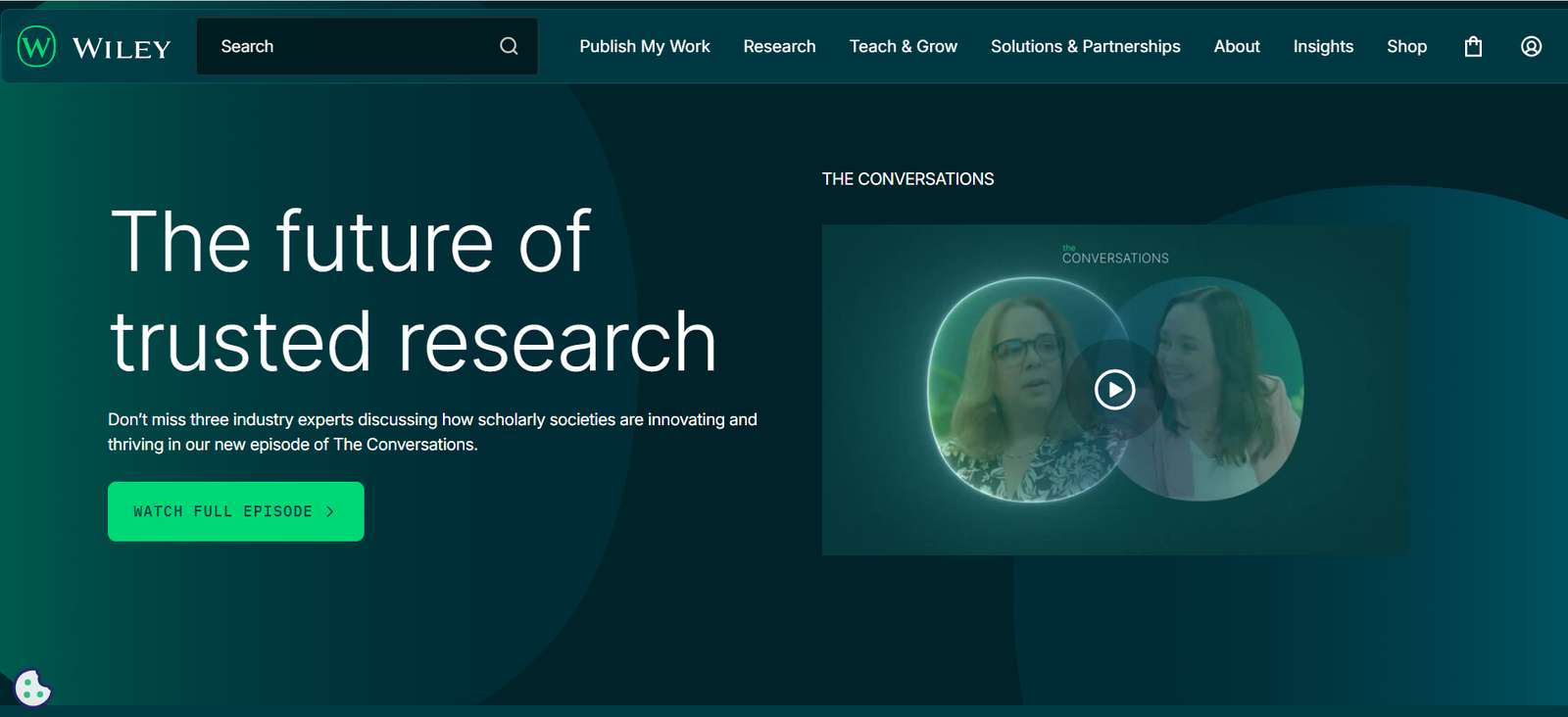Click the THE CONVERSATIONS heading above the video
This screenshot has height=717, width=1568.
click(x=907, y=179)
